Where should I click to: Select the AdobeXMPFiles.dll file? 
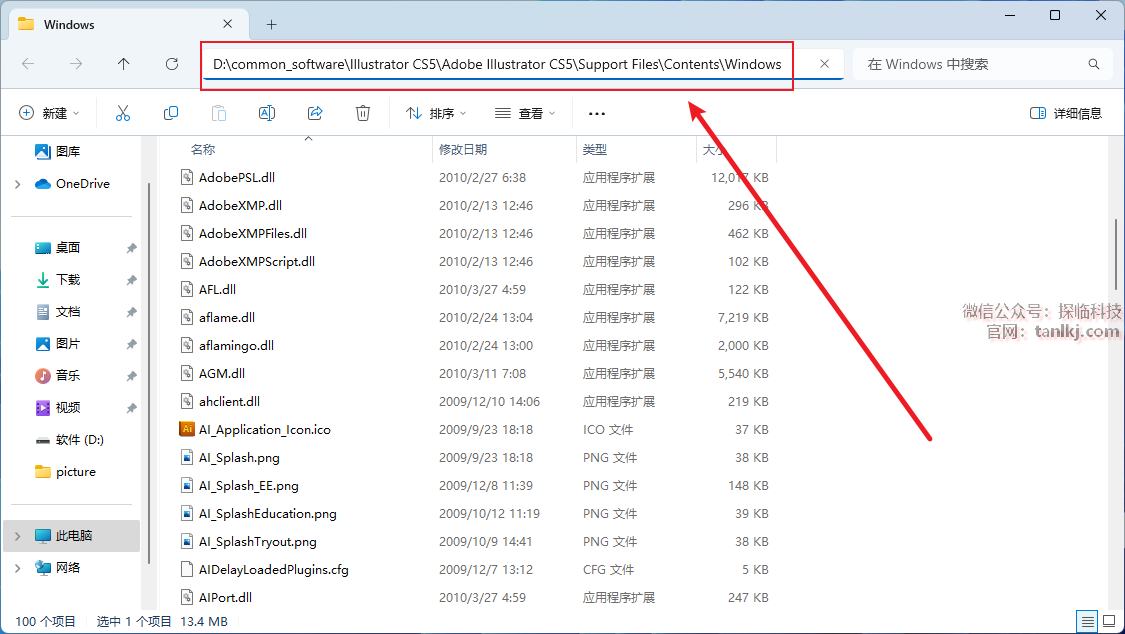click(253, 233)
